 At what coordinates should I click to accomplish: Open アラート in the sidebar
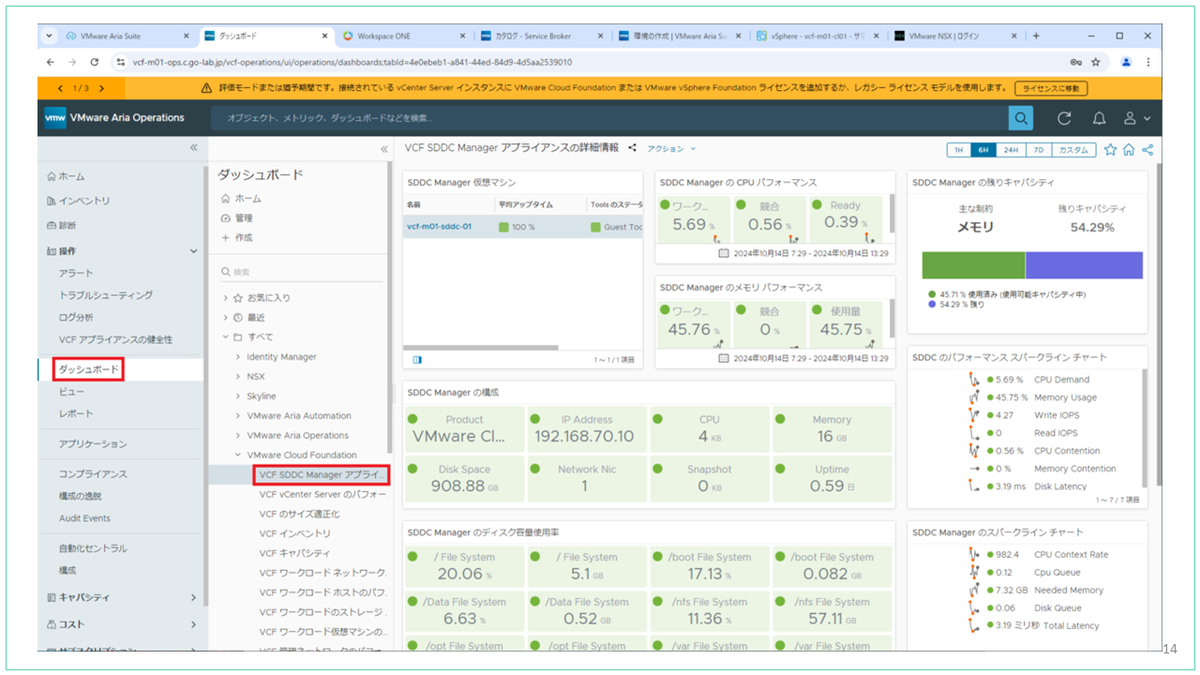tap(76, 273)
